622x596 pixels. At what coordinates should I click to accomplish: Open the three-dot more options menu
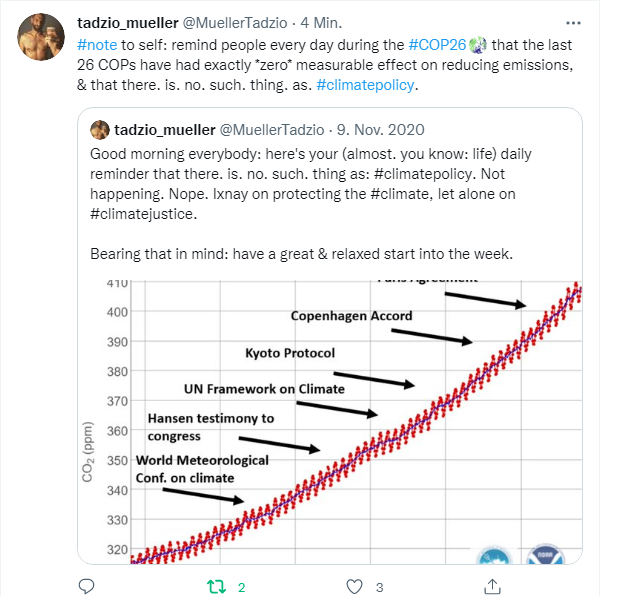tap(572, 22)
